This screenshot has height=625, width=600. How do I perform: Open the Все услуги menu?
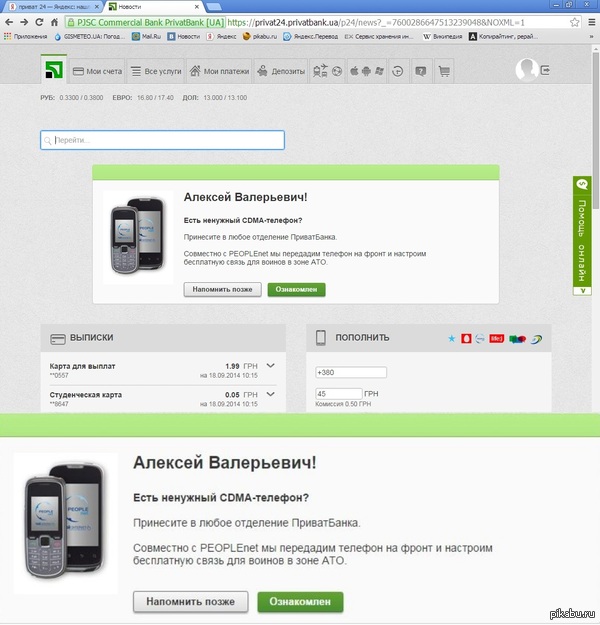(x=158, y=72)
